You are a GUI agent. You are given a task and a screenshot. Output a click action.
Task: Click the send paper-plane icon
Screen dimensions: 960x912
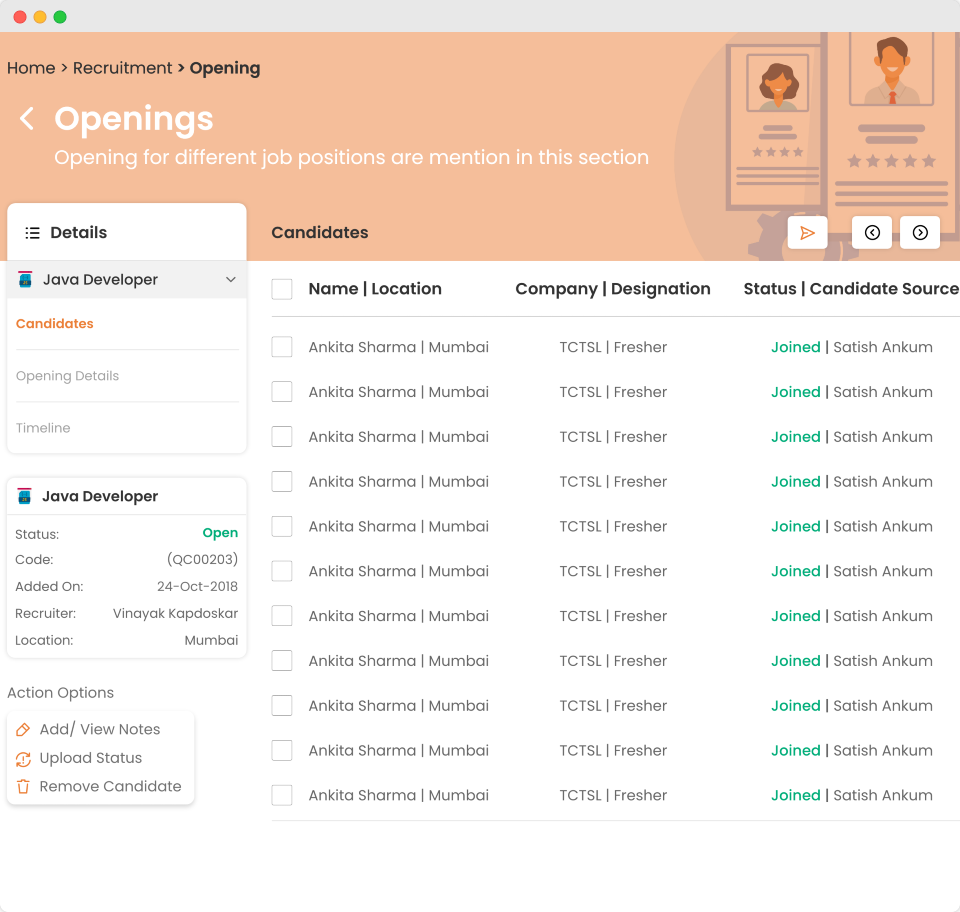pyautogui.click(x=807, y=232)
